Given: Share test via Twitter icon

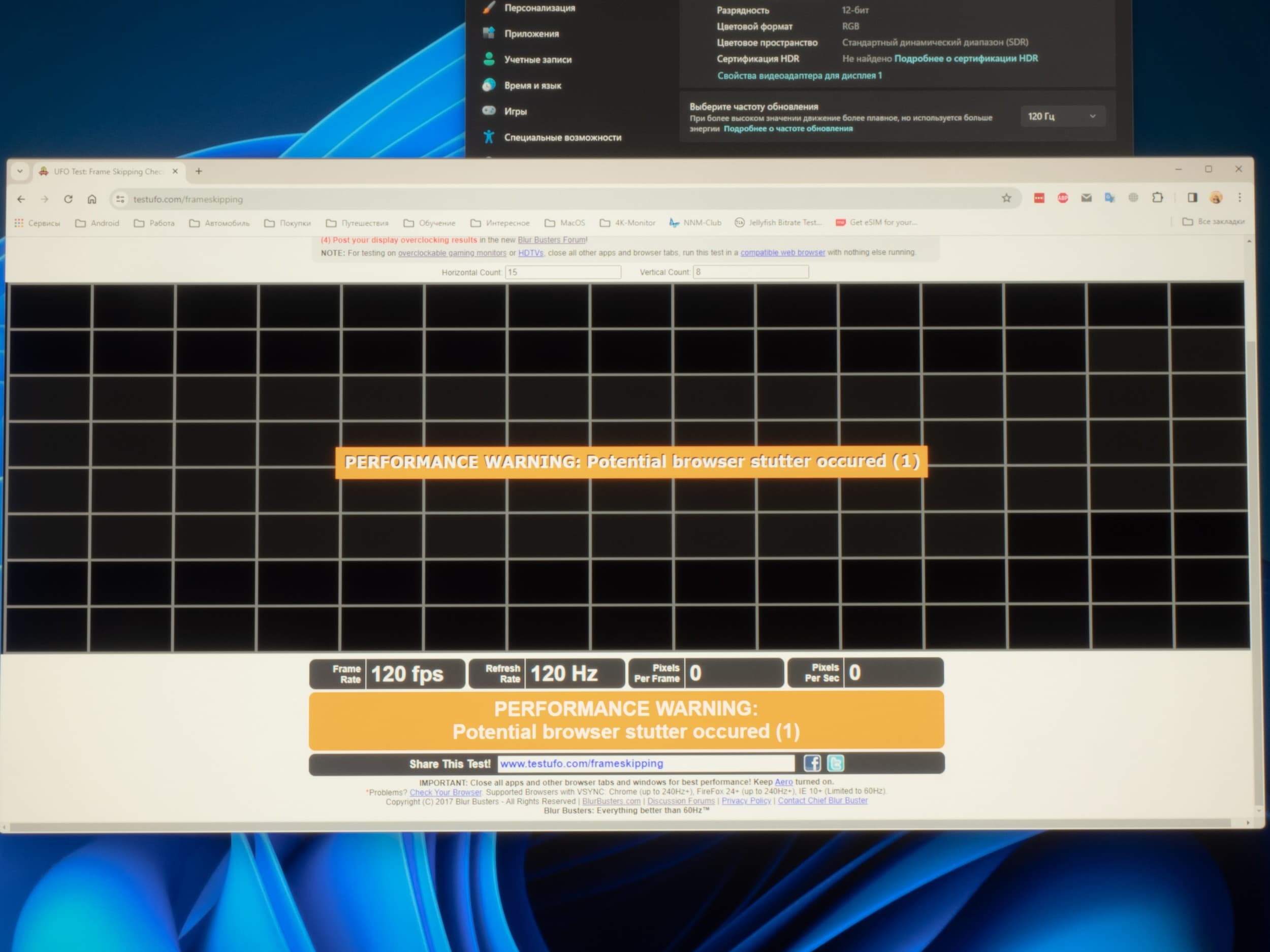Looking at the screenshot, I should point(835,763).
